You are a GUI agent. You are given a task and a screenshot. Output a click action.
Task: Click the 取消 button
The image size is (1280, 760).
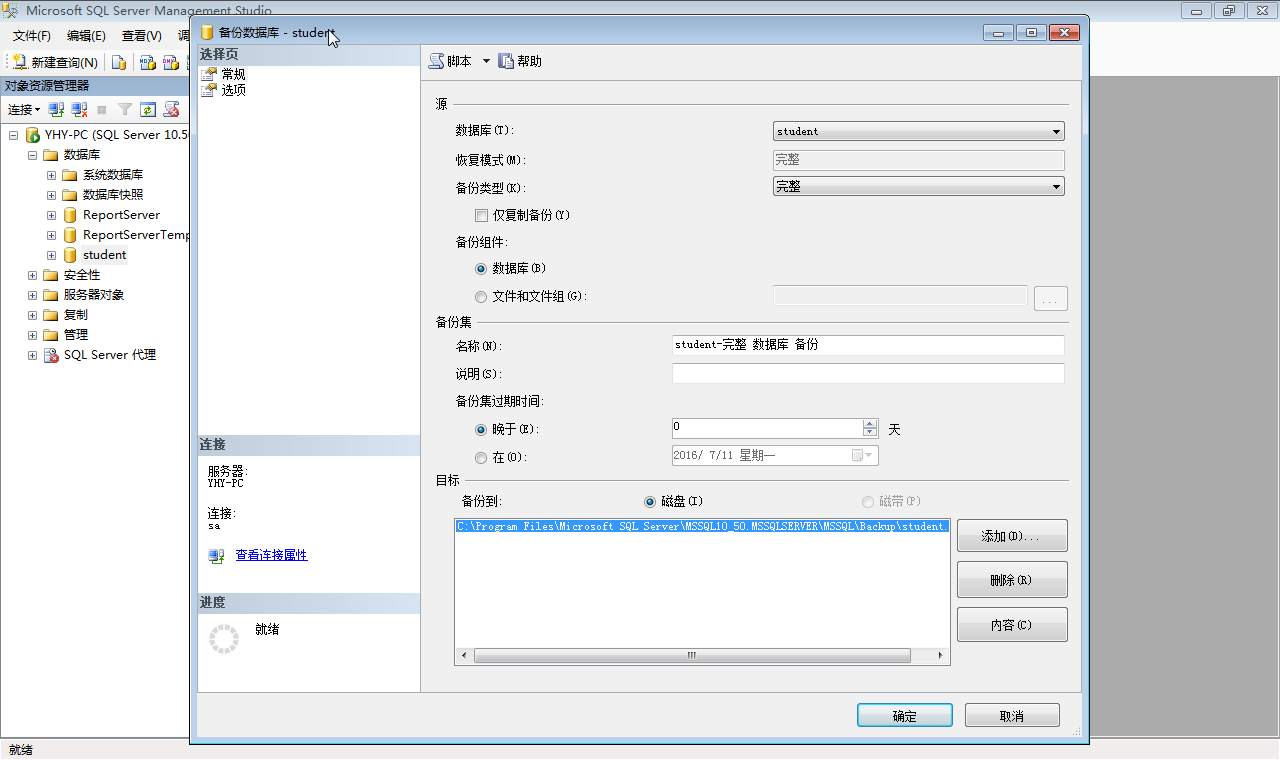point(1012,716)
